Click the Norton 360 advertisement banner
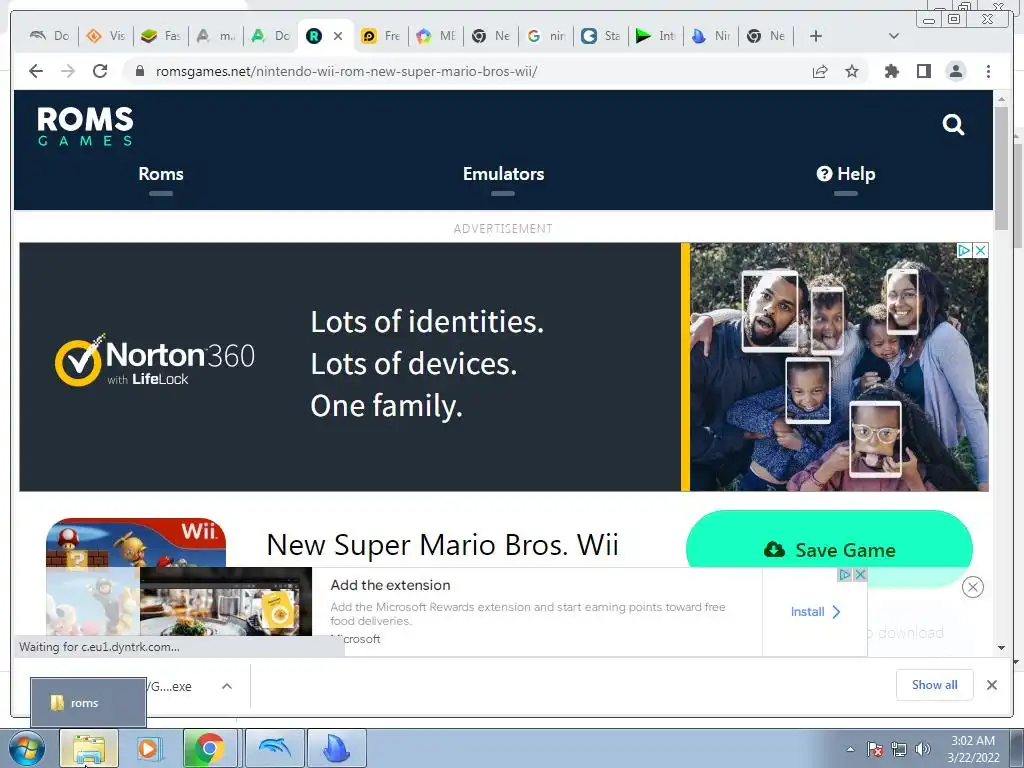Viewport: 1024px width, 768px height. coord(504,367)
